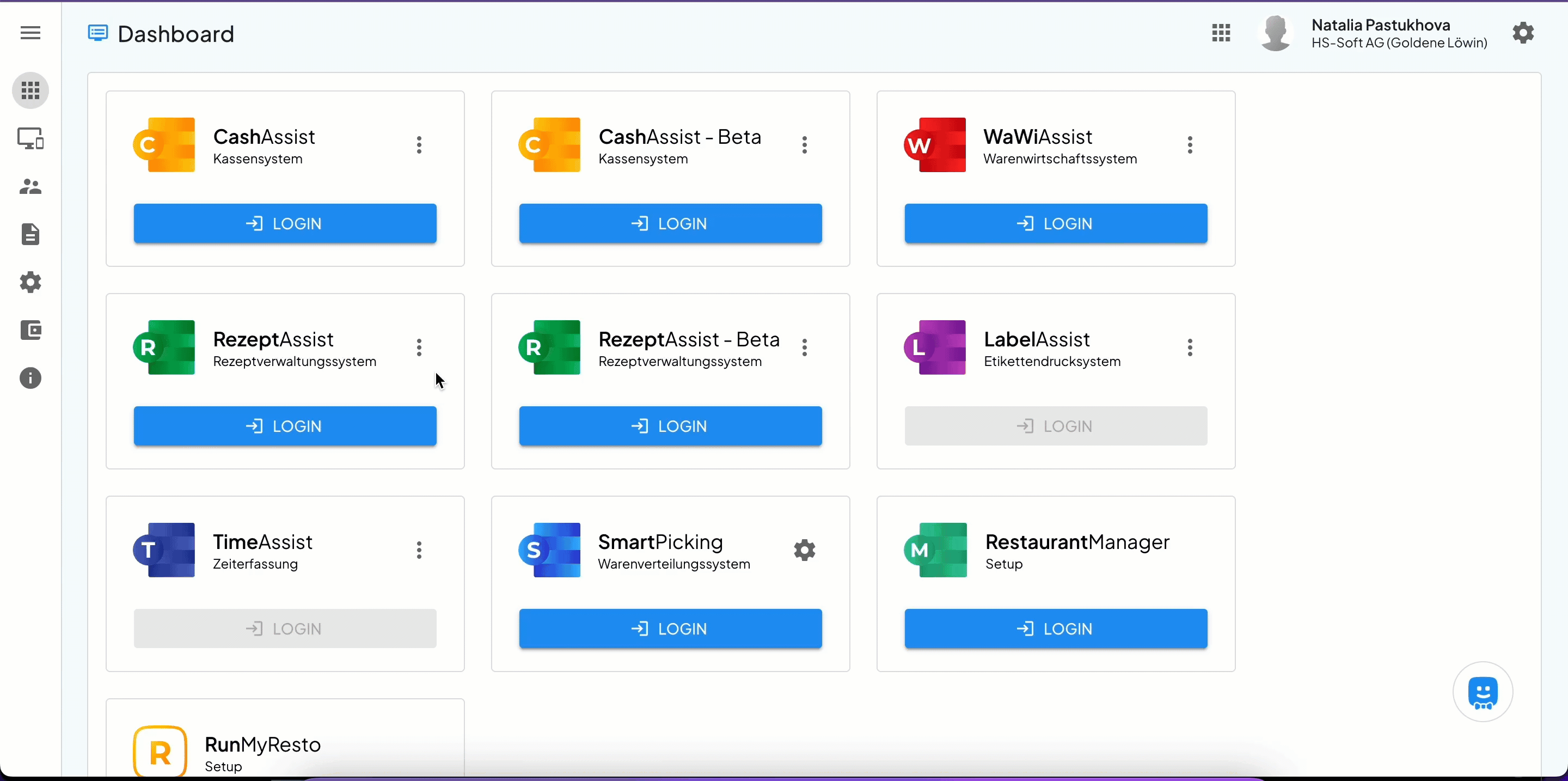Viewport: 1568px width, 781px height.
Task: Click the LabelAssist title text
Action: (1036, 340)
